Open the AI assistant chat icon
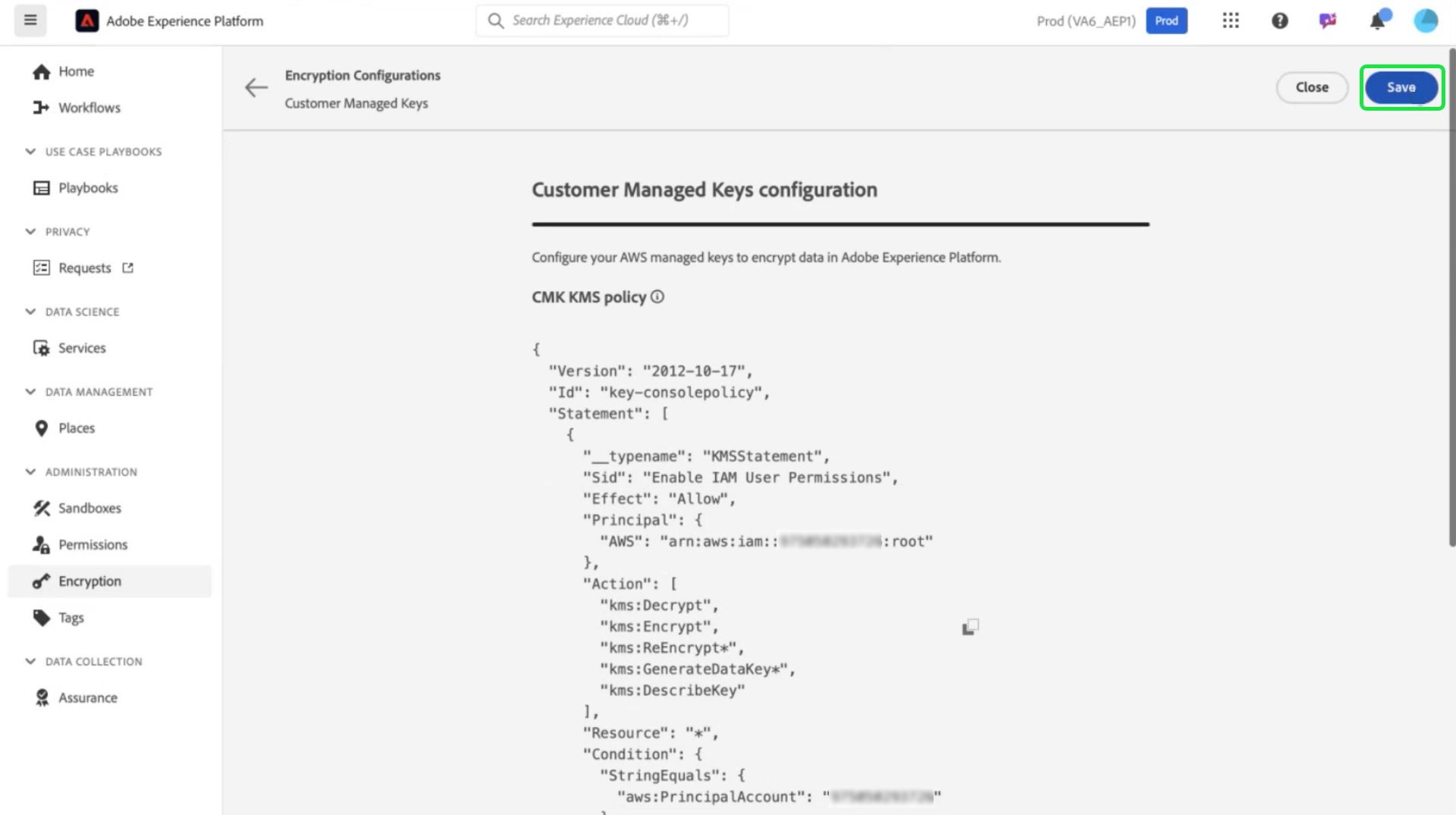This screenshot has width=1456, height=815. [x=1328, y=20]
